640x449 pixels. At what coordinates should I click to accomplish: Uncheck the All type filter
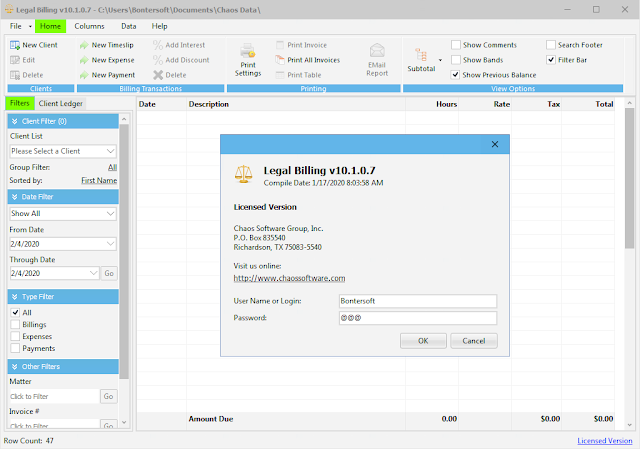point(15,313)
